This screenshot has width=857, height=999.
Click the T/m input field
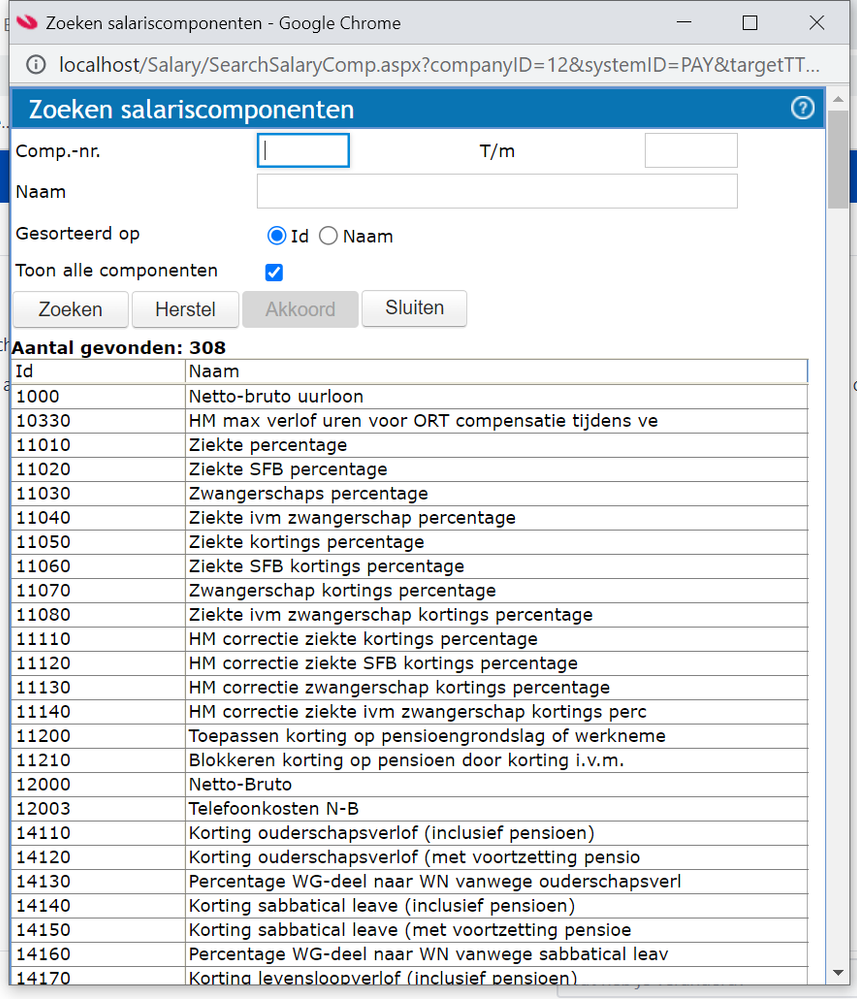[690, 151]
